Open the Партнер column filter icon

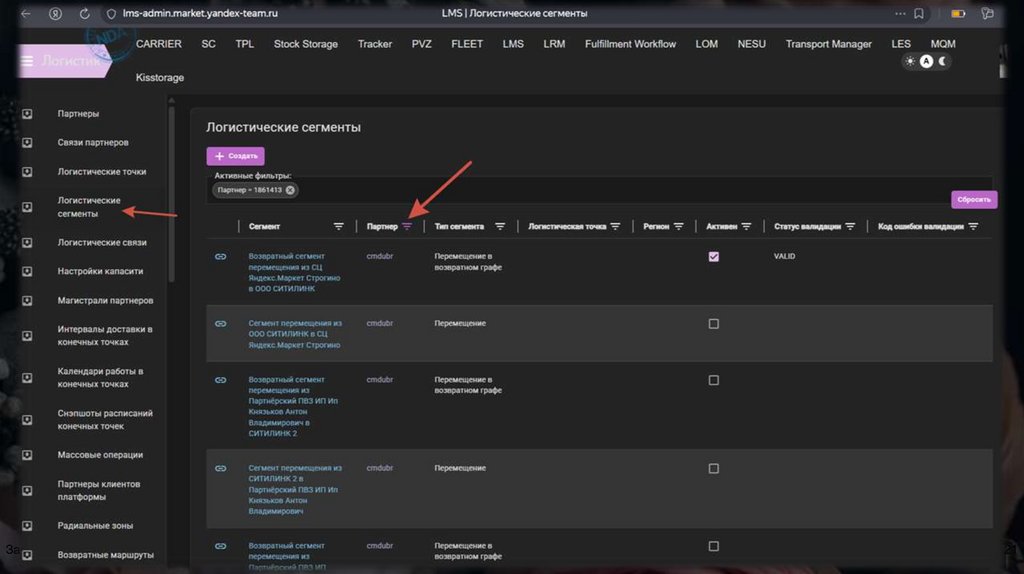click(x=406, y=227)
